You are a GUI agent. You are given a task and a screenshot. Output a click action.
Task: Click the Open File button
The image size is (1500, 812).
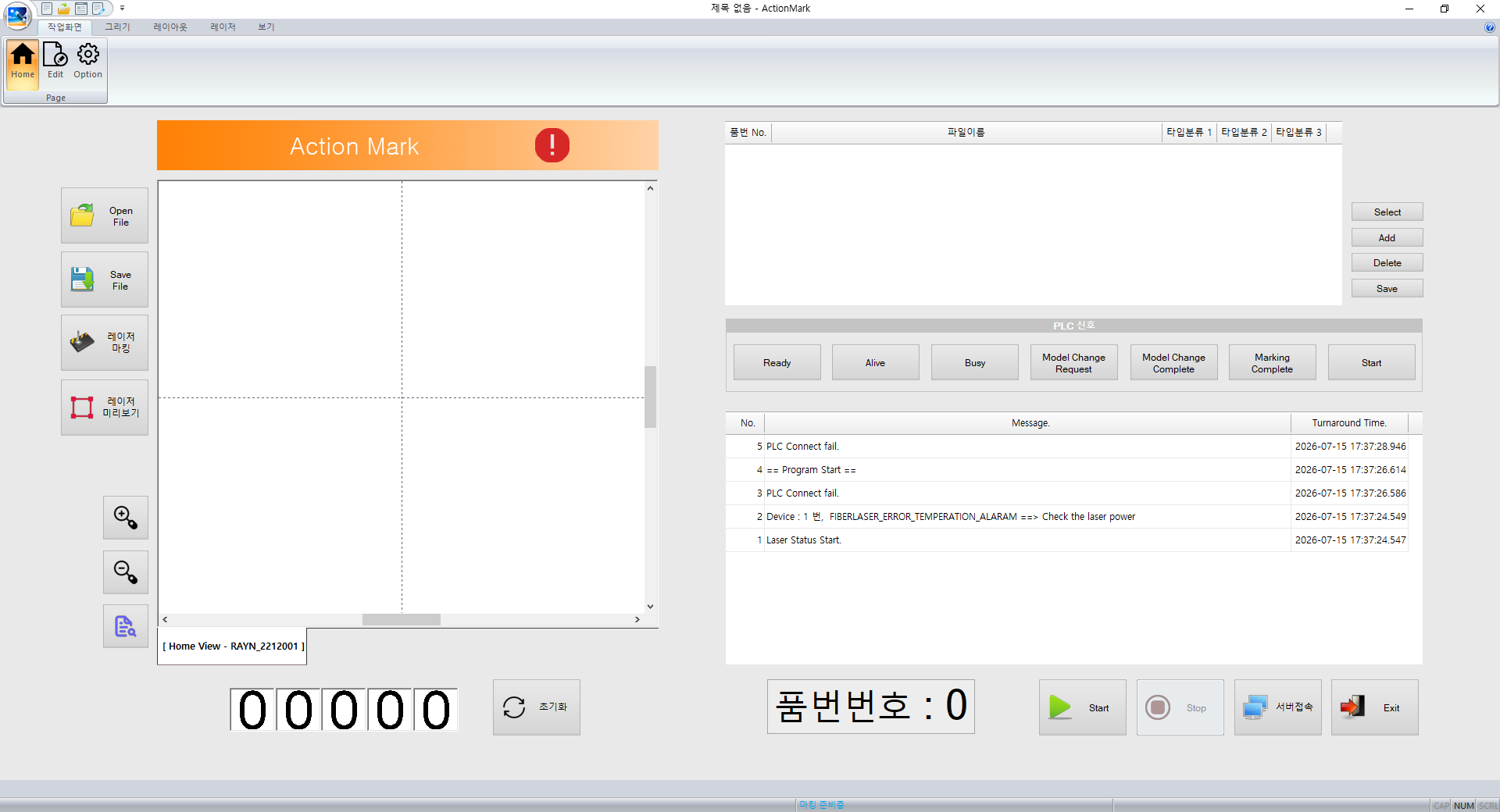point(105,215)
